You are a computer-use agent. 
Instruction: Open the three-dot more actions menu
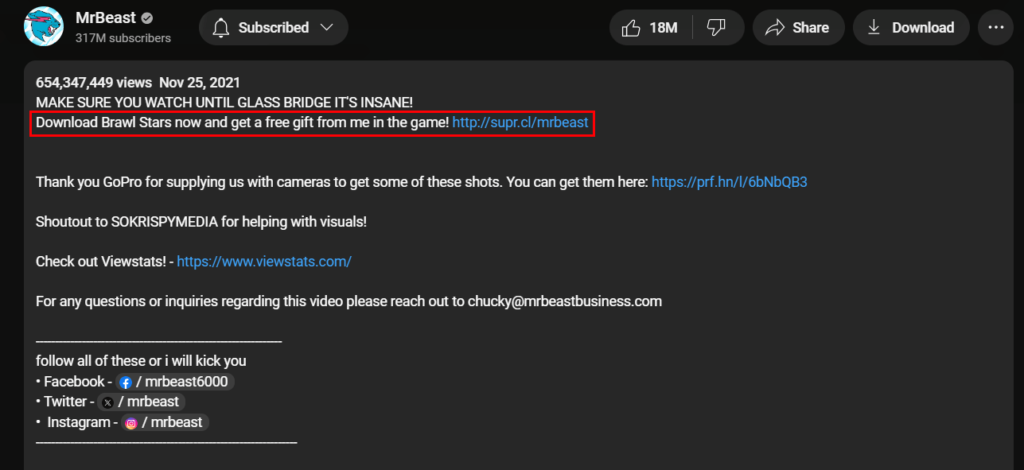(995, 27)
